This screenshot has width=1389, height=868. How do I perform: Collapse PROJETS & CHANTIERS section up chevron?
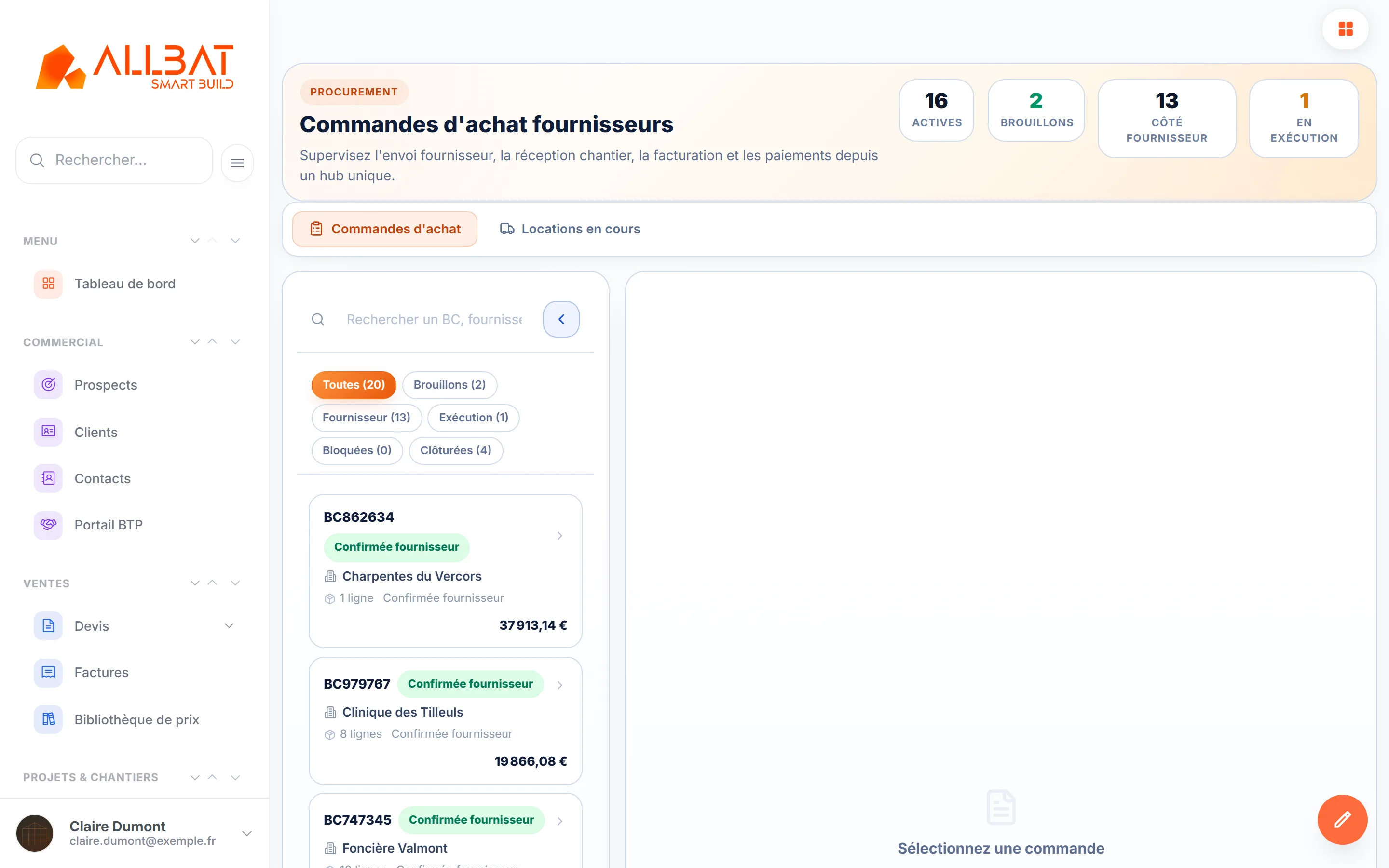pyautogui.click(x=212, y=777)
